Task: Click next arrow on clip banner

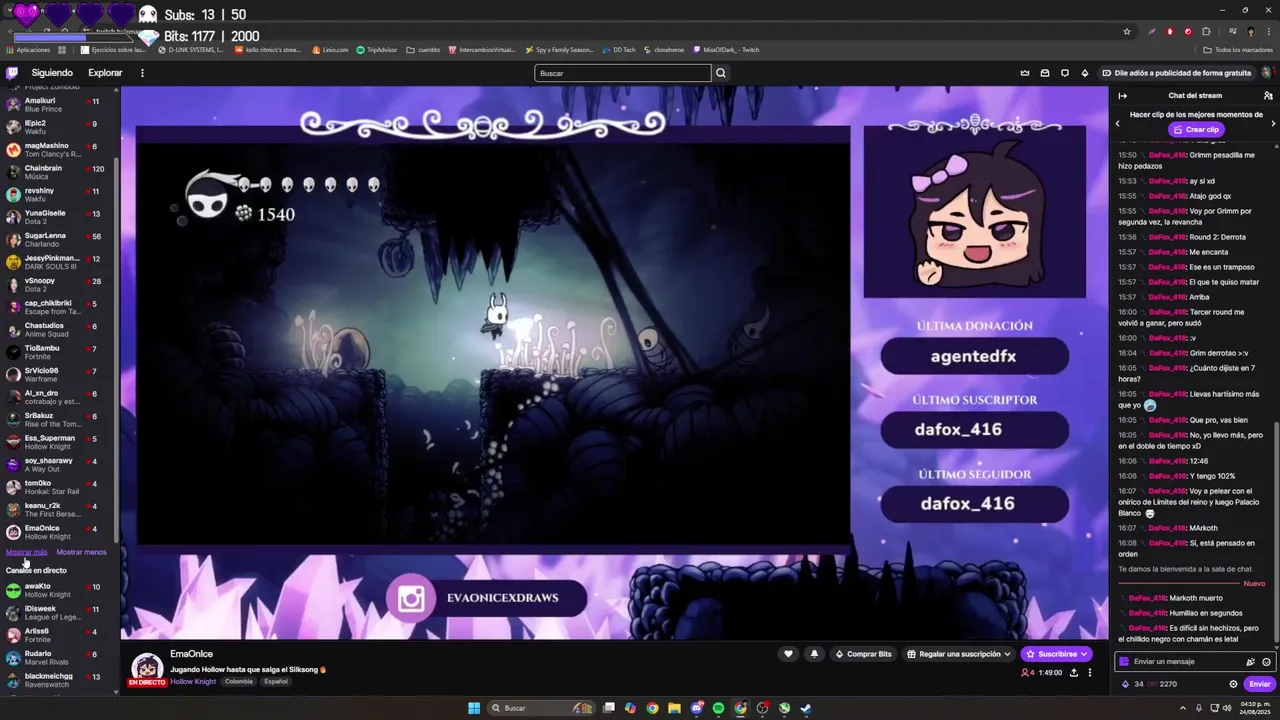Action: (x=1273, y=123)
